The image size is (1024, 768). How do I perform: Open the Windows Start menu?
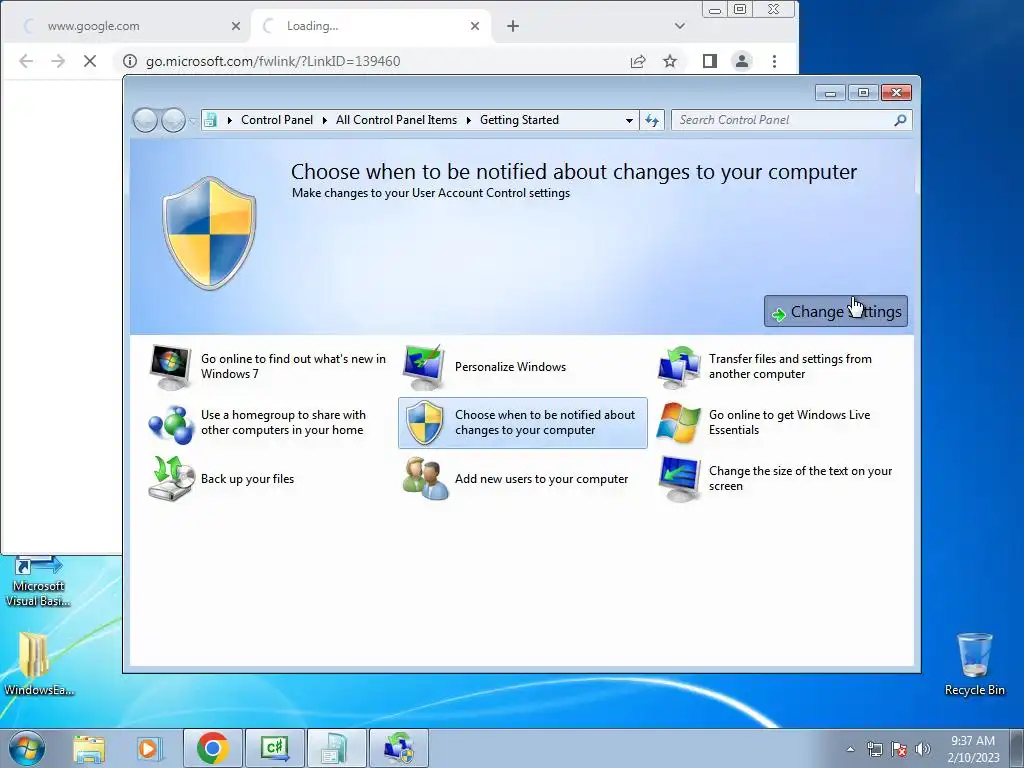click(x=27, y=748)
